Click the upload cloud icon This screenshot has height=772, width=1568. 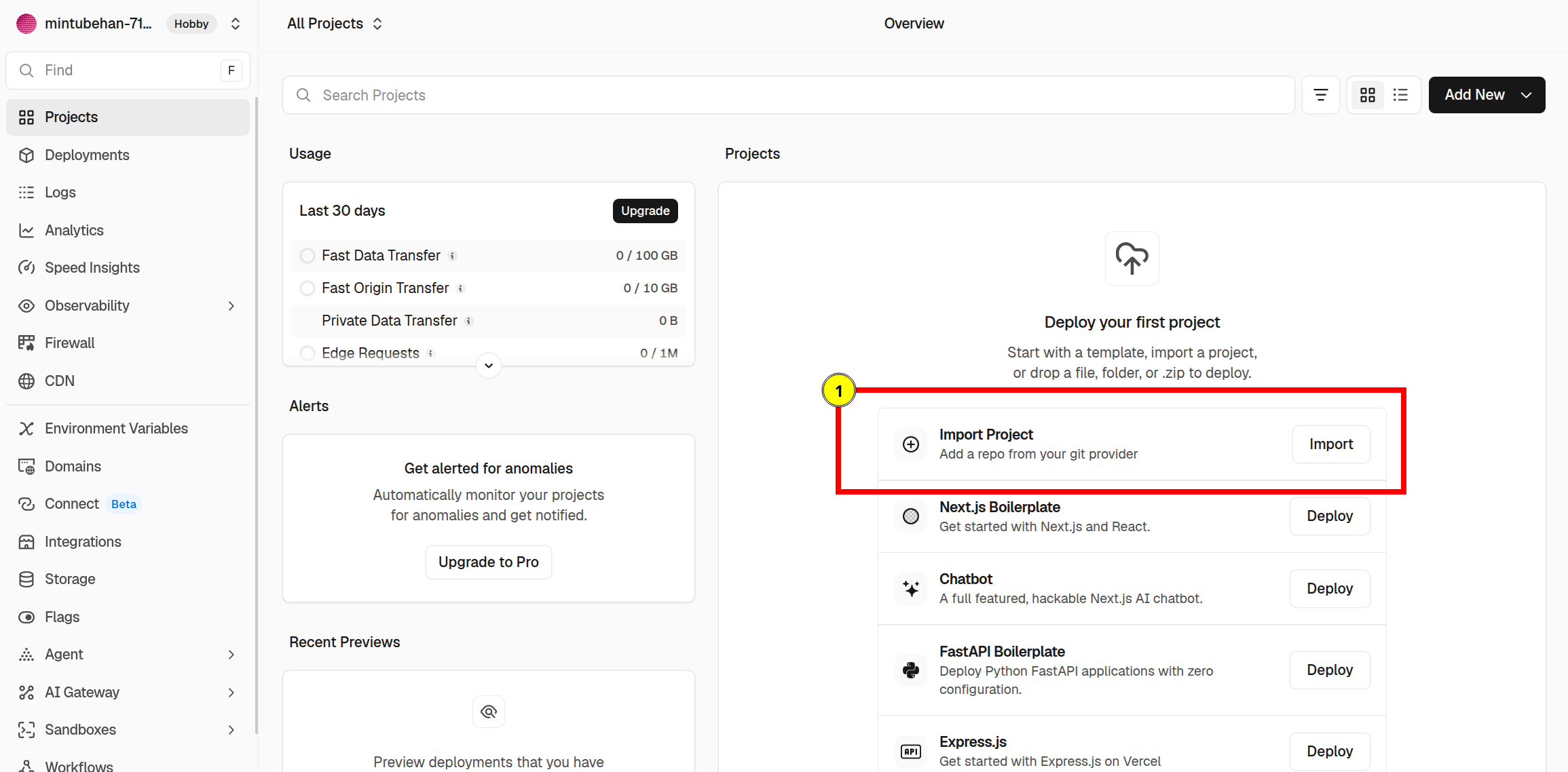pyautogui.click(x=1132, y=258)
